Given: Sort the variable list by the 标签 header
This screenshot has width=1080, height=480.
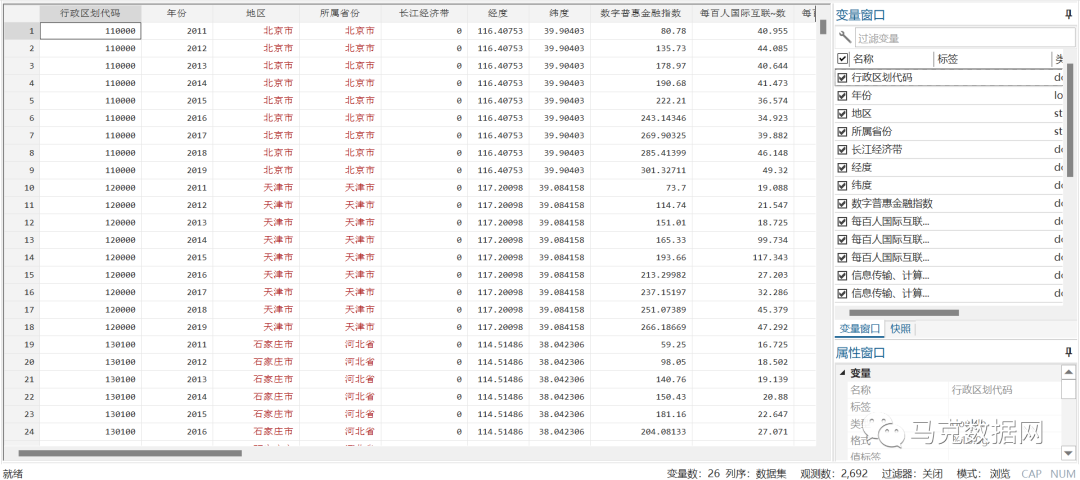Looking at the screenshot, I should coord(992,59).
